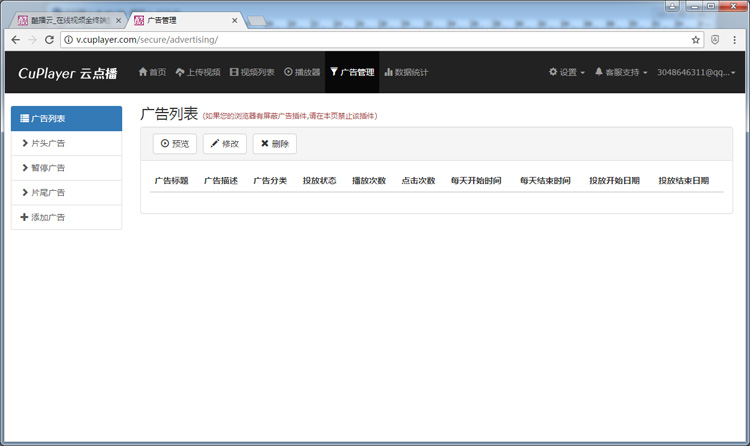Bookmark this page with star icon
This screenshot has width=750, height=446.
[696, 40]
